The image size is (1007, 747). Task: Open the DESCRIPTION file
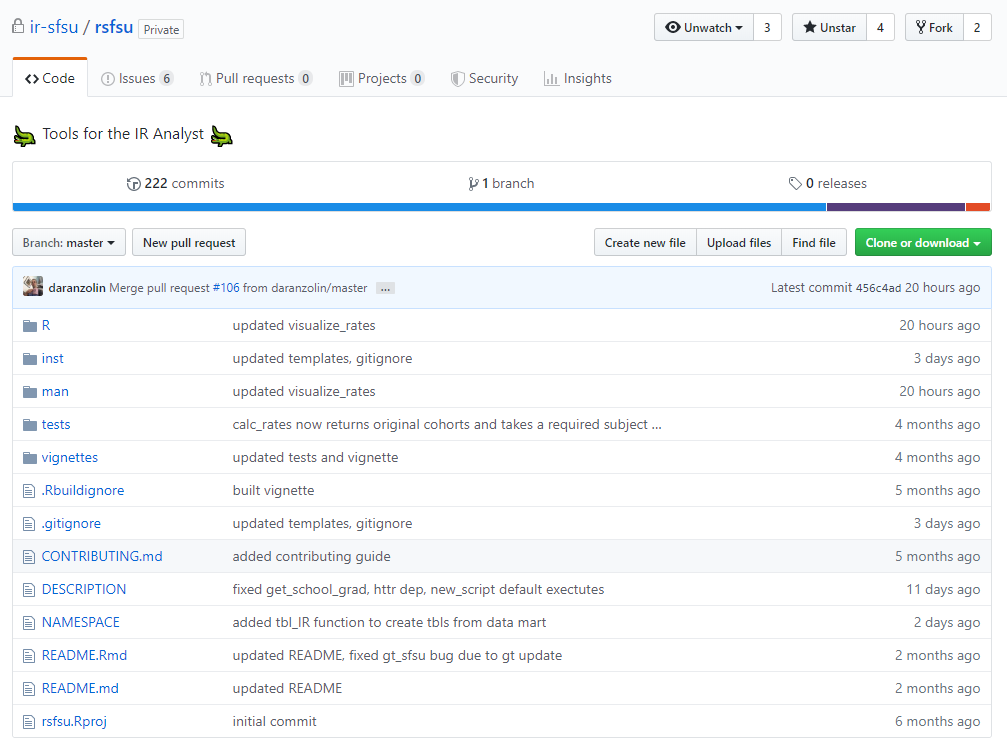pyautogui.click(x=83, y=590)
